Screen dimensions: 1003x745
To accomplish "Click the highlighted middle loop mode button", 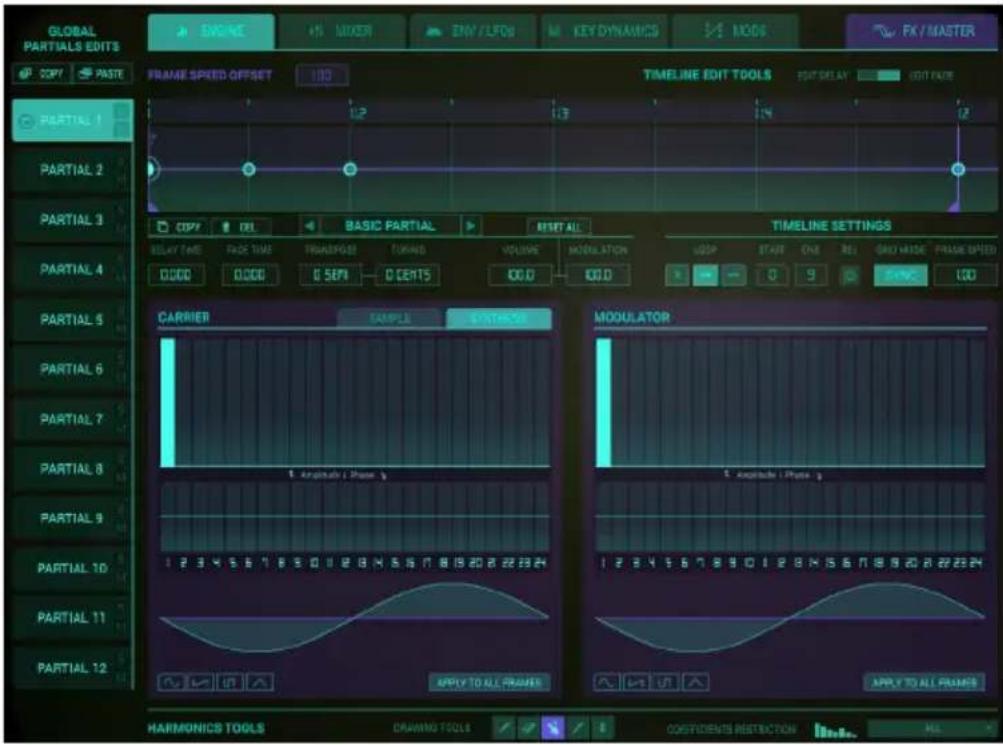I will [x=706, y=275].
